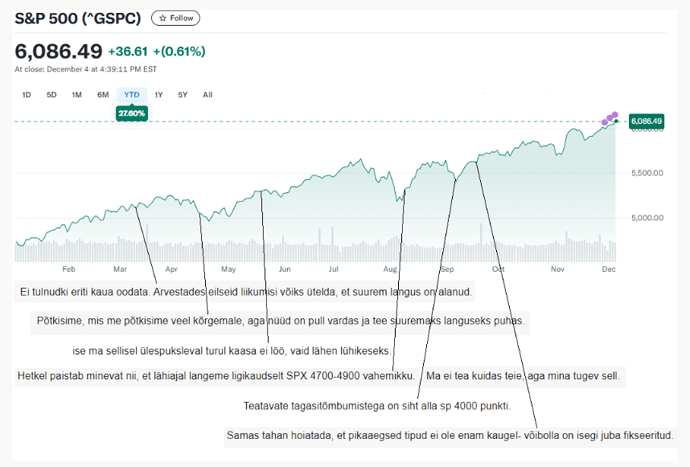Click the 5,500.00 axis label
The height and width of the screenshot is (467, 690).
click(x=647, y=173)
